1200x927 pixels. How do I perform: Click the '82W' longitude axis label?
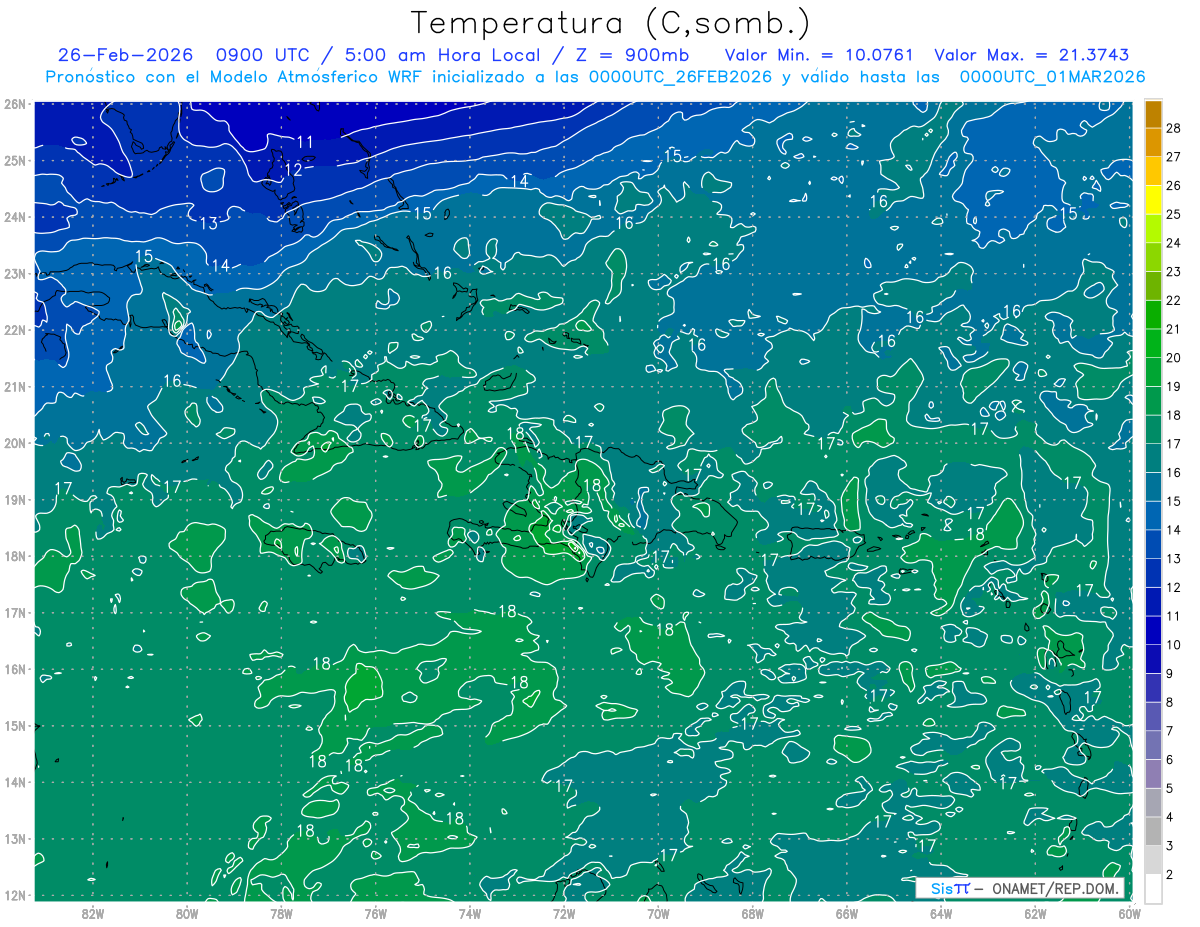point(93,914)
